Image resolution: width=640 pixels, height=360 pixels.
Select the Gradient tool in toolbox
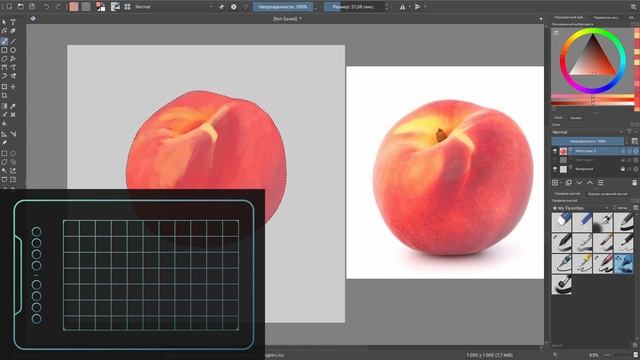click(4, 106)
